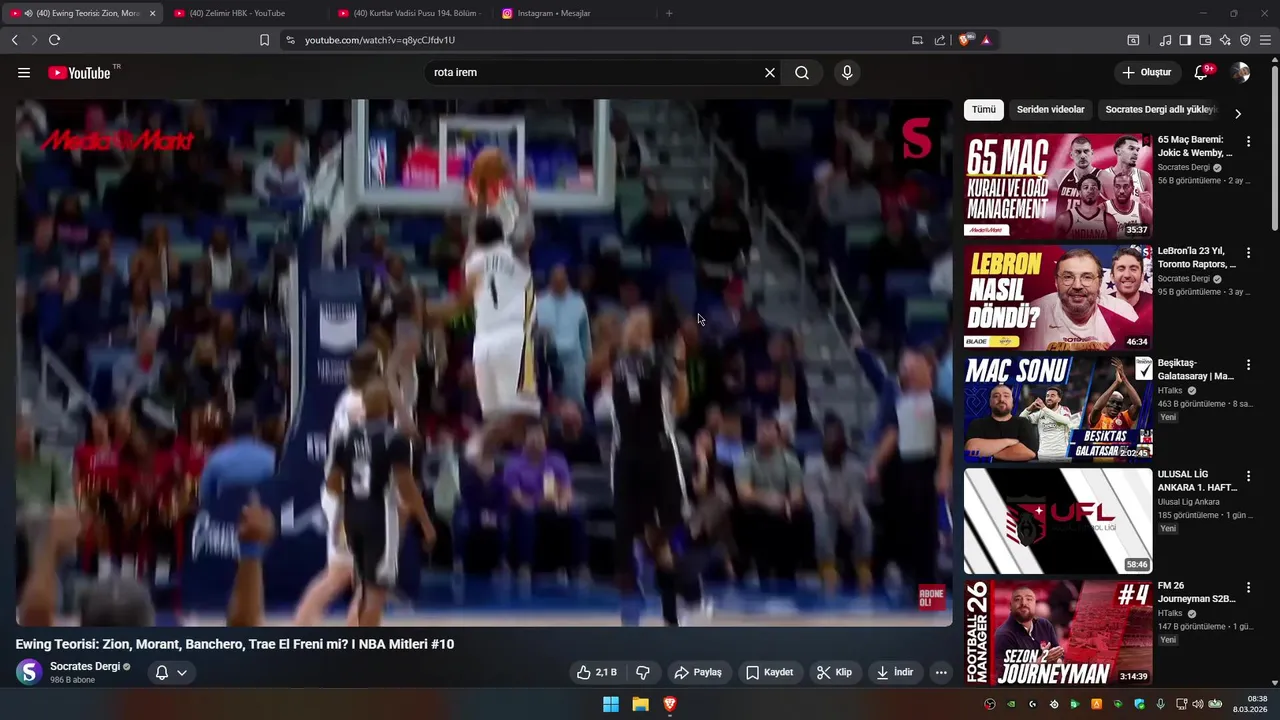Viewport: 1280px width, 720px height.
Task: Open the Brave playlist music note icon
Action: tap(1165, 40)
